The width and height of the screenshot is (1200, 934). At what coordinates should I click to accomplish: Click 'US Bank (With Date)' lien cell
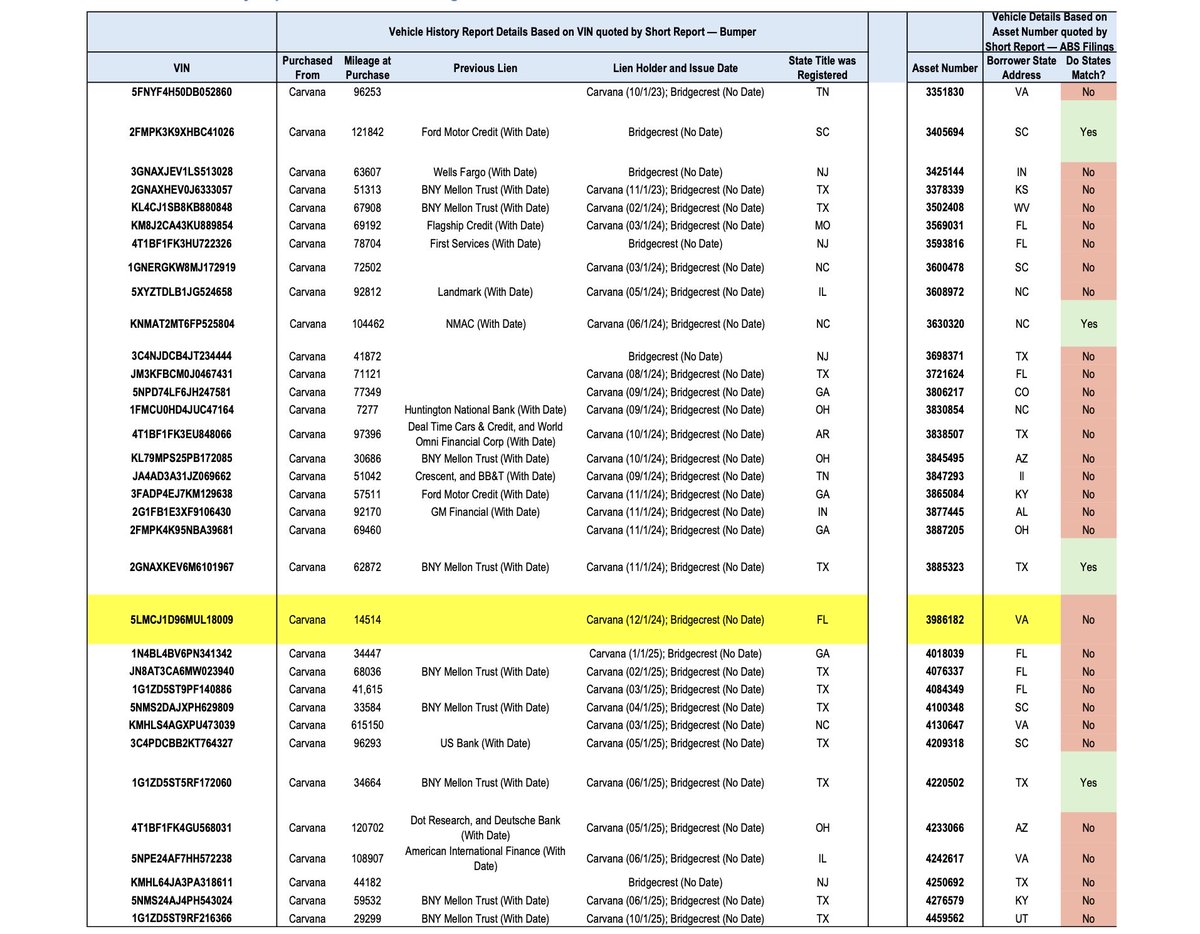(485, 743)
